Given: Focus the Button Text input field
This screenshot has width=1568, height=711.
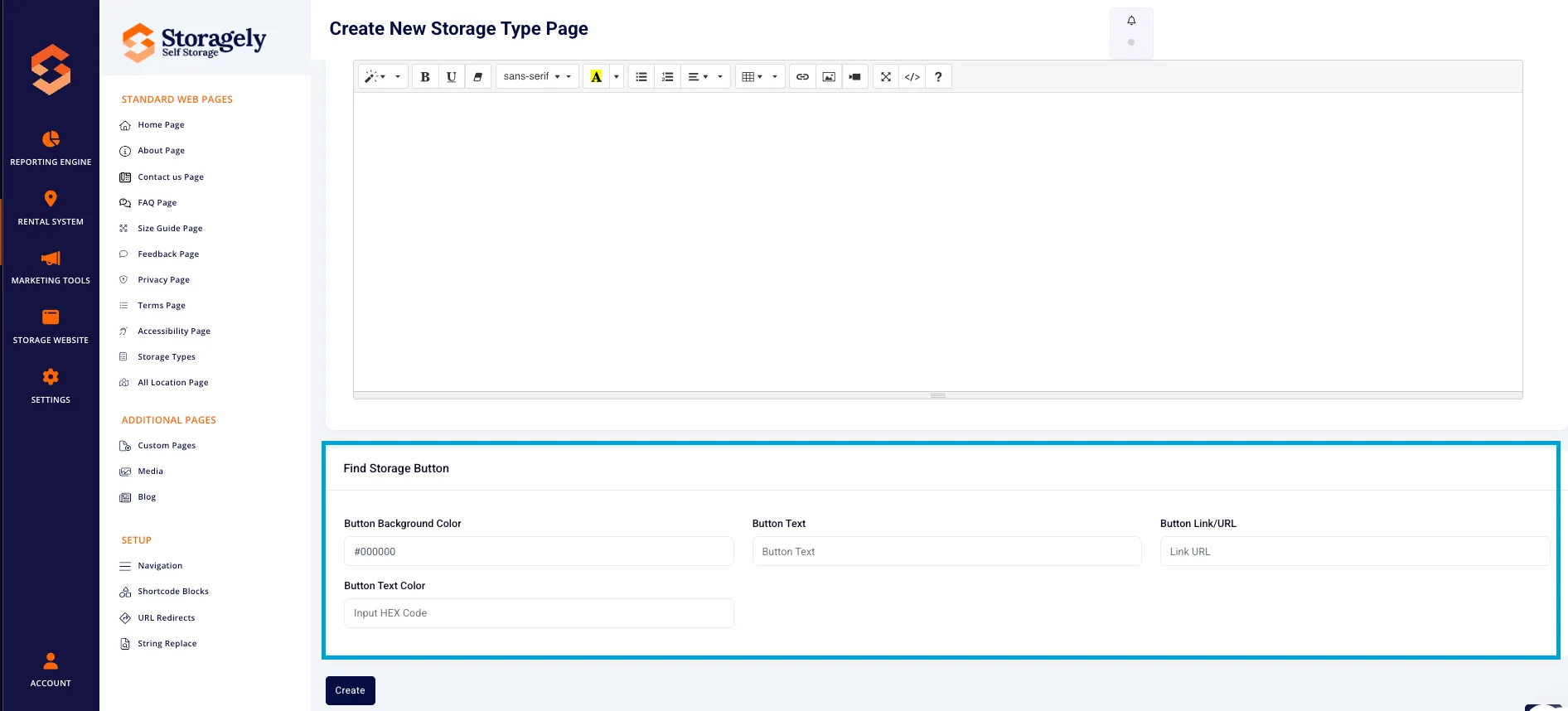Looking at the screenshot, I should 946,551.
